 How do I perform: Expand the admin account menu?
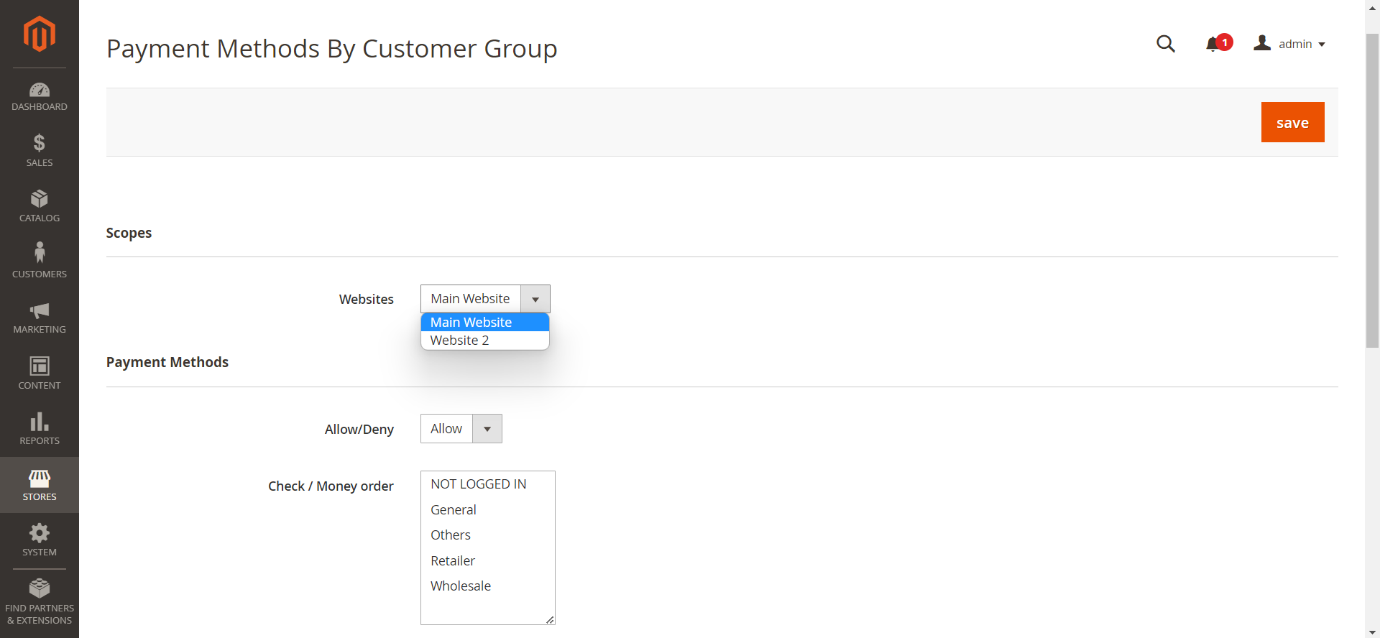point(1290,44)
